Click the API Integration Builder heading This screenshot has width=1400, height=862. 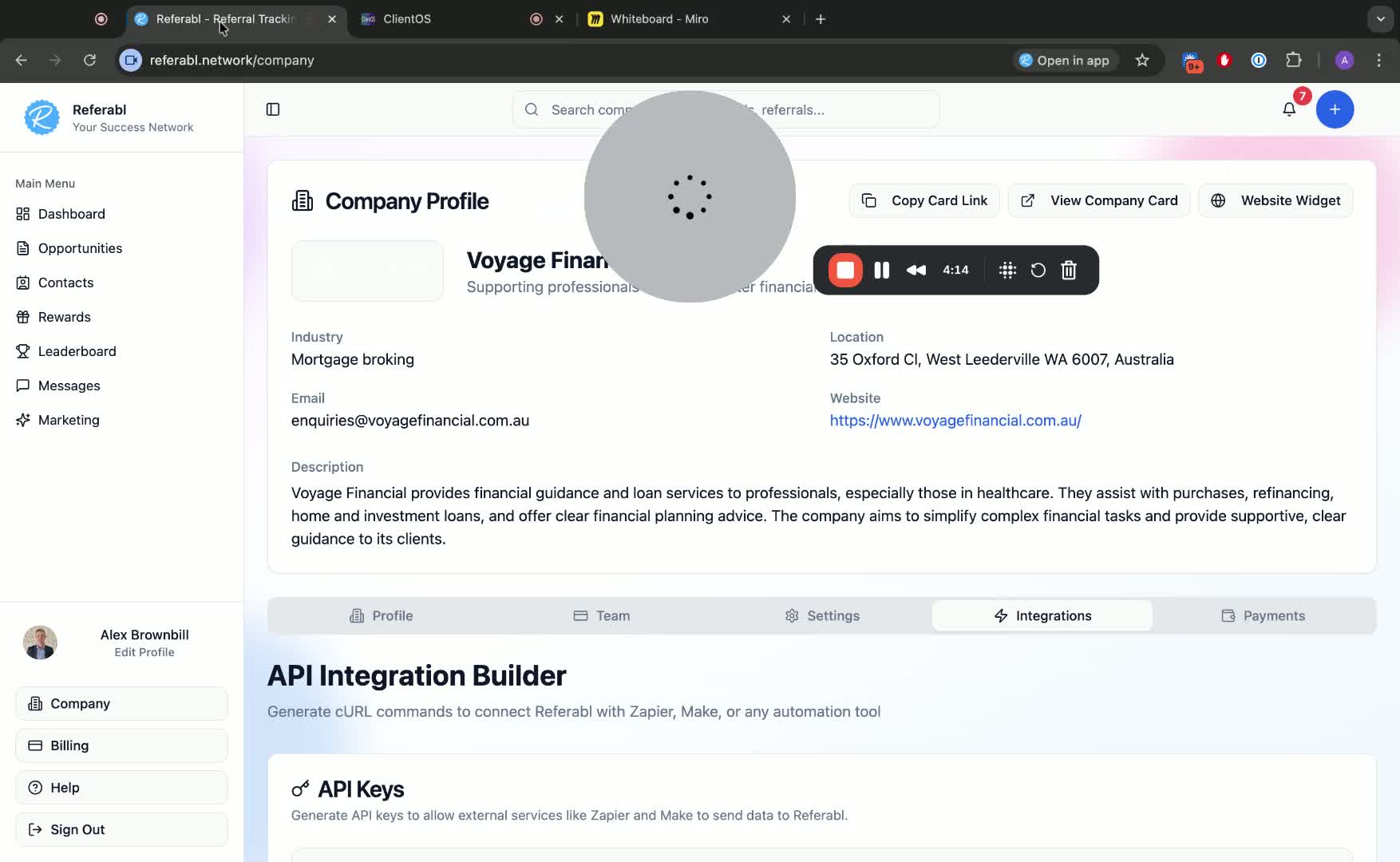pyautogui.click(x=417, y=675)
